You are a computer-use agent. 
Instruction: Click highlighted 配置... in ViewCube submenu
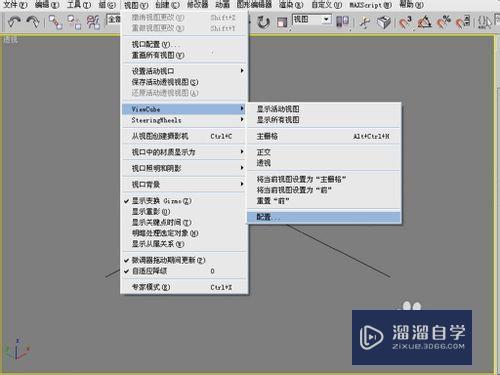(x=324, y=217)
